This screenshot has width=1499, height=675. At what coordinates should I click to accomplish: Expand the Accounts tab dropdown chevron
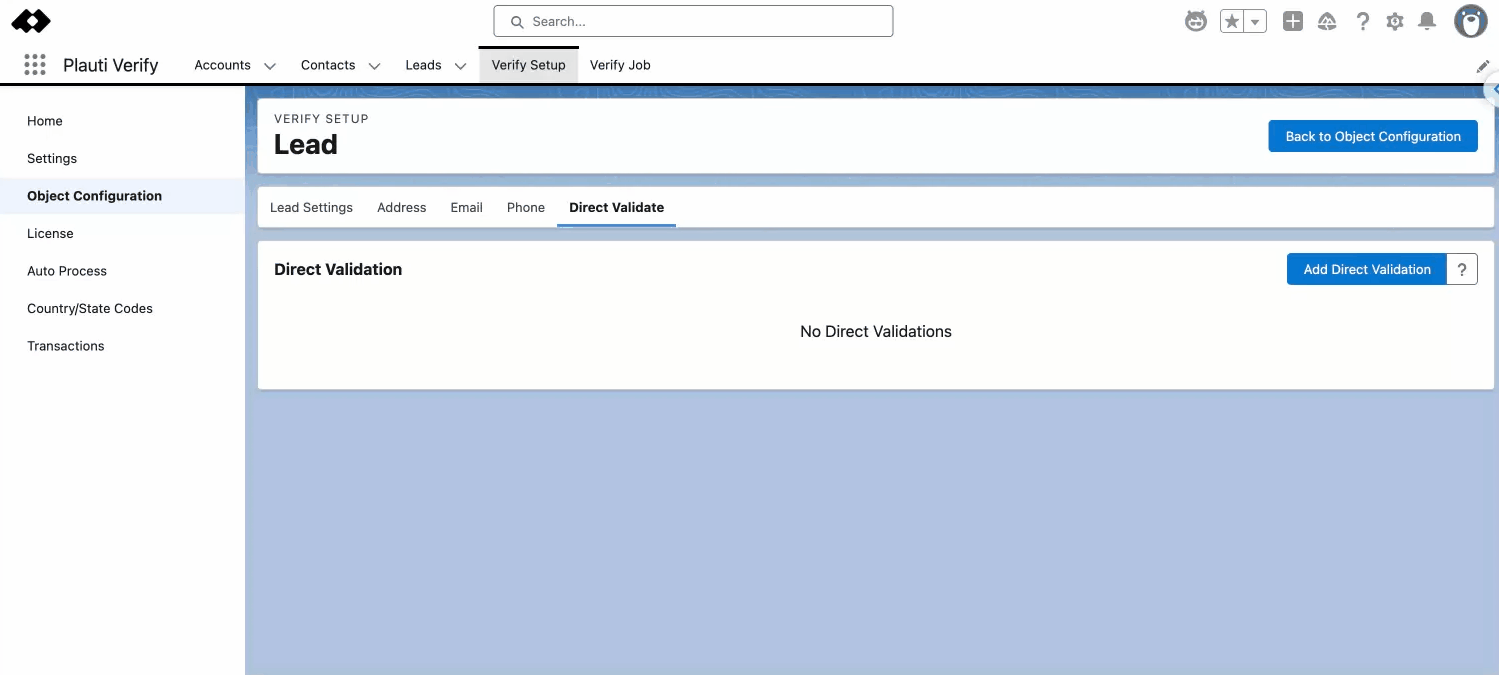point(270,66)
